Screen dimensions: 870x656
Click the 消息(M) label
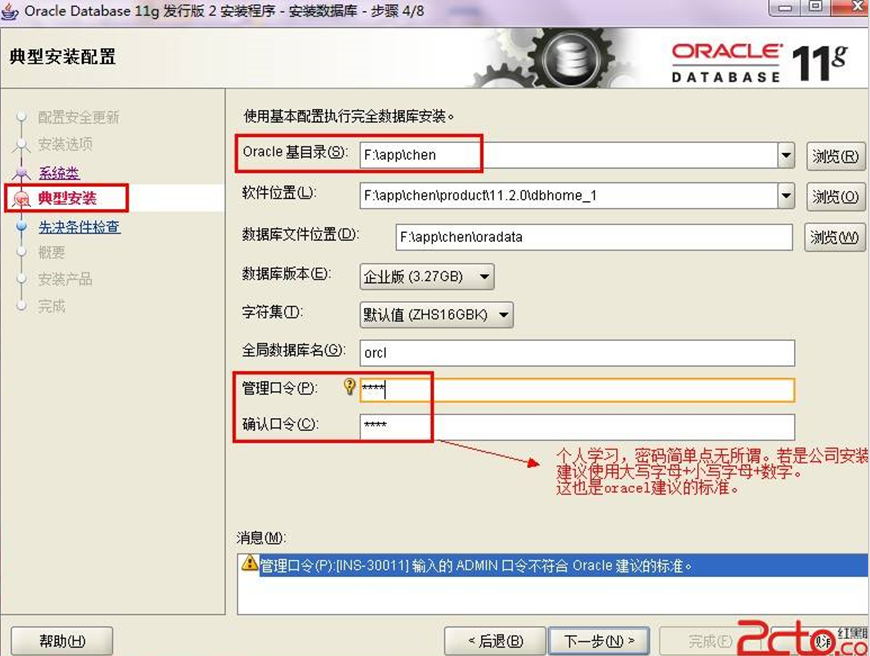tap(261, 537)
